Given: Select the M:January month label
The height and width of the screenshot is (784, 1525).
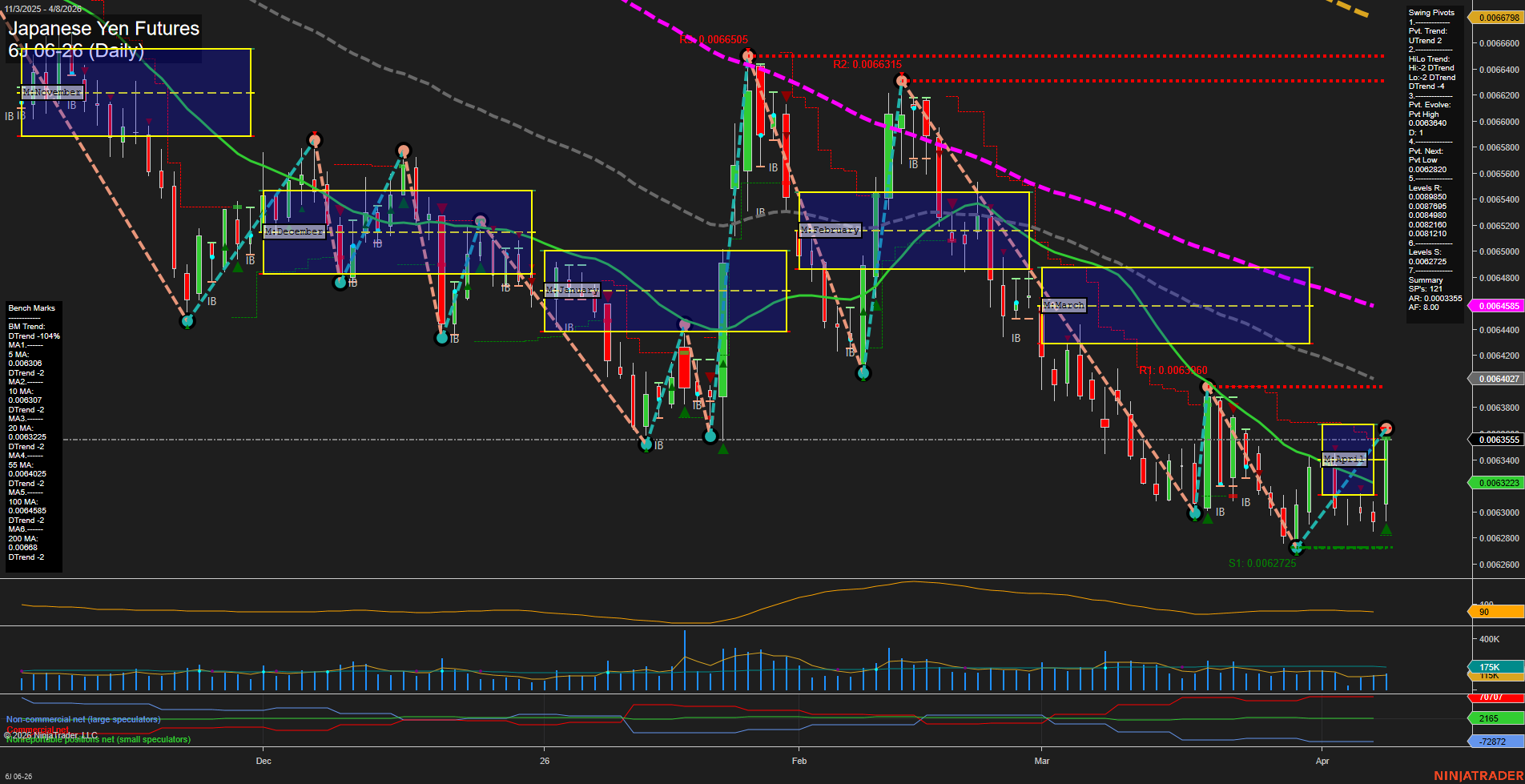Looking at the screenshot, I should coord(572,290).
